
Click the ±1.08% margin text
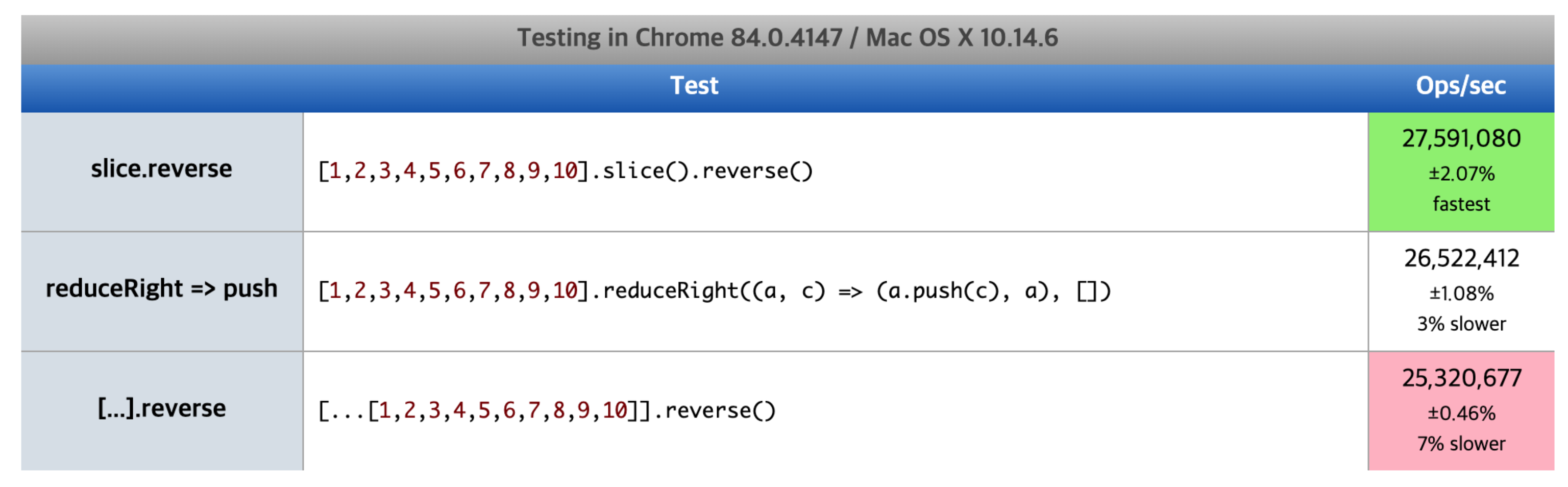coord(1461,294)
